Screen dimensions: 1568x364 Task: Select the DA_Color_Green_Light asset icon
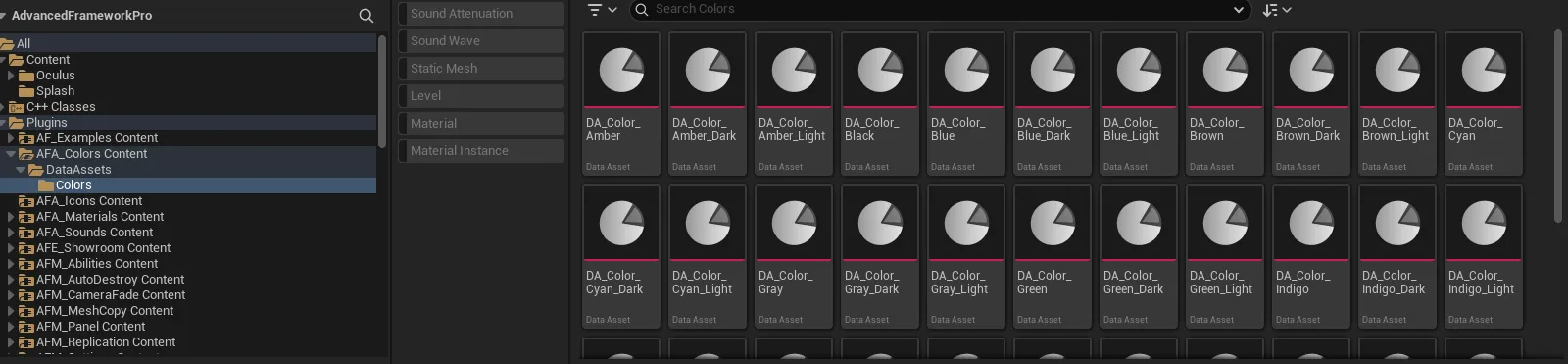1225,224
